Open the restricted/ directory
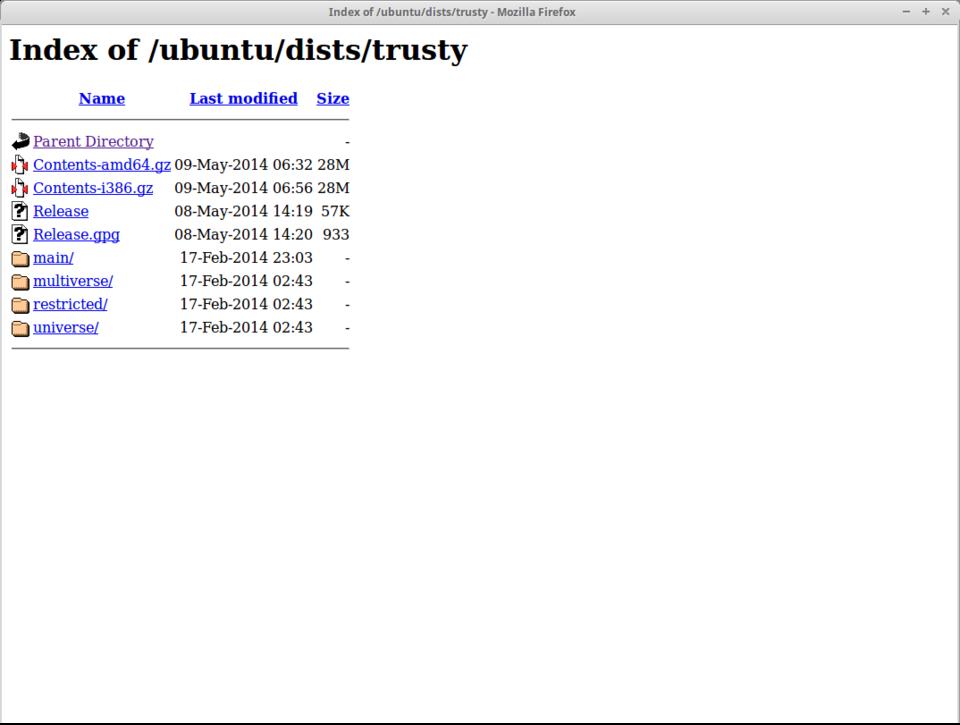 click(x=70, y=304)
